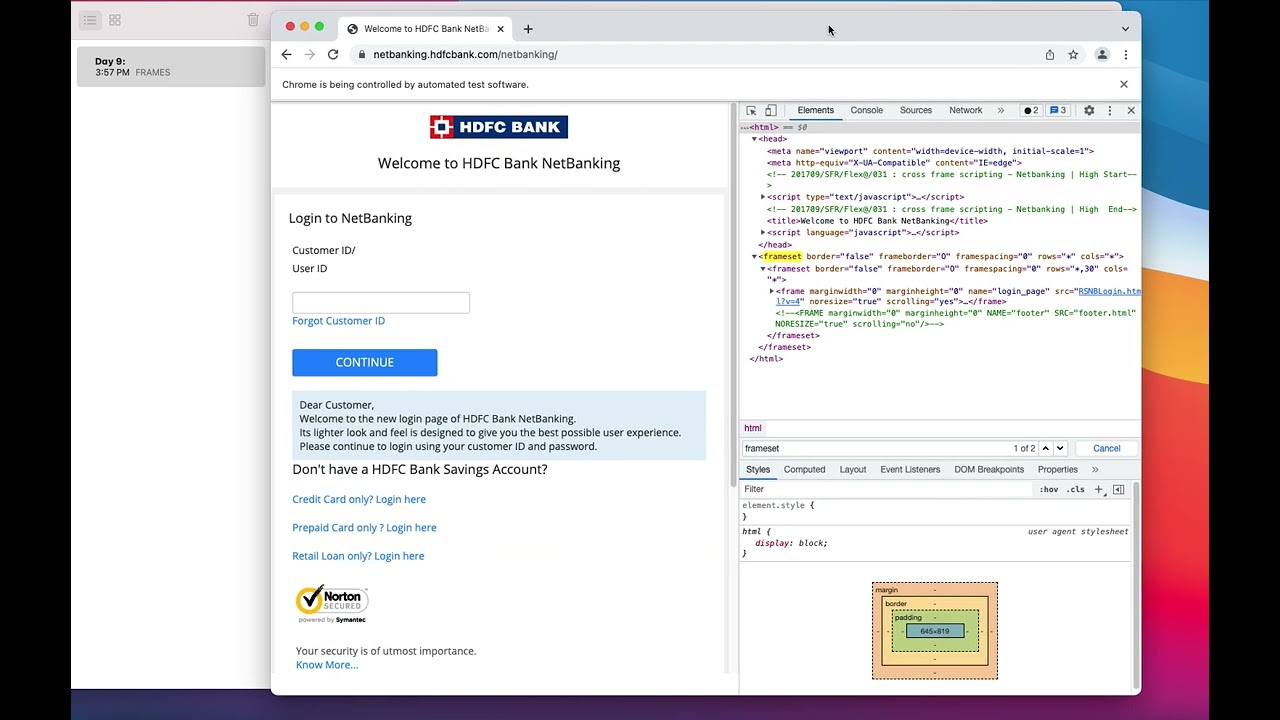This screenshot has height=720, width=1280.
Task: Cancel the DevTools element search
Action: click(1106, 449)
